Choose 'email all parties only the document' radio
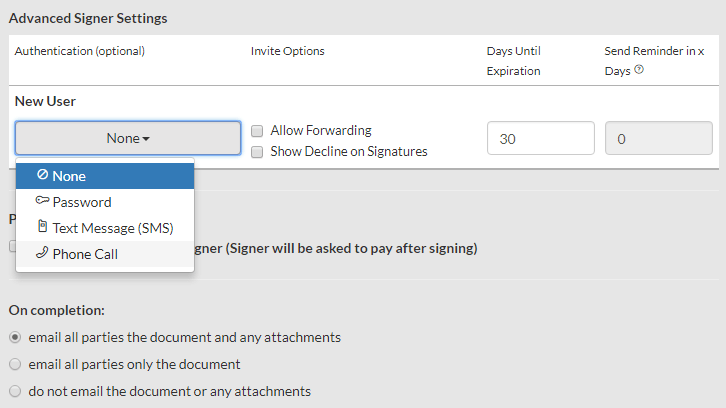The image size is (726, 408). [15, 364]
